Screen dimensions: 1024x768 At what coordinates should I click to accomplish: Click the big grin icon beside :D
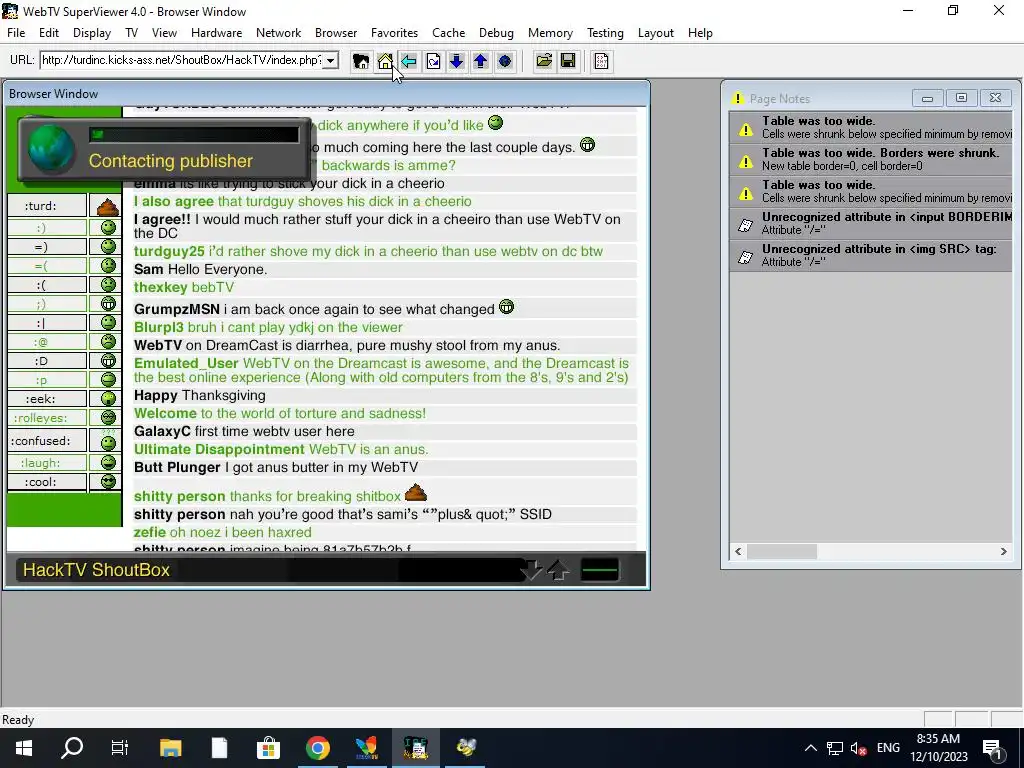point(108,360)
